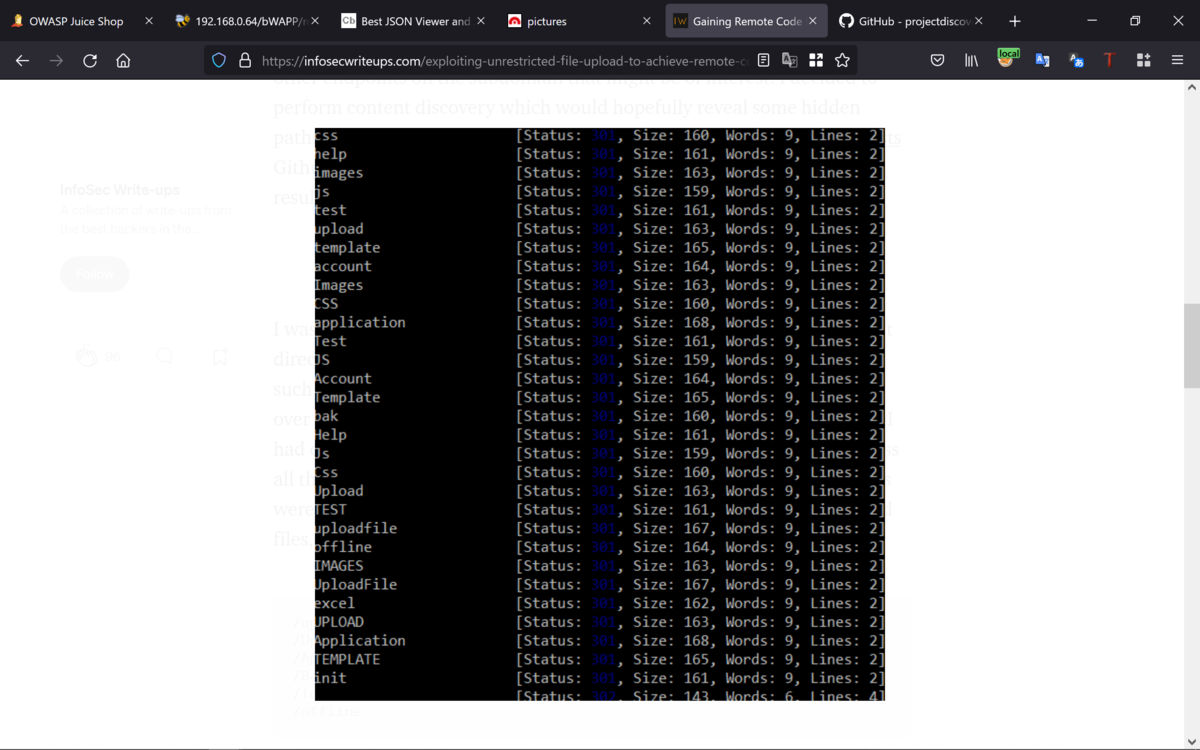Viewport: 1200px width, 750px height.
Task: Click the forward navigation arrow
Action: click(56, 61)
